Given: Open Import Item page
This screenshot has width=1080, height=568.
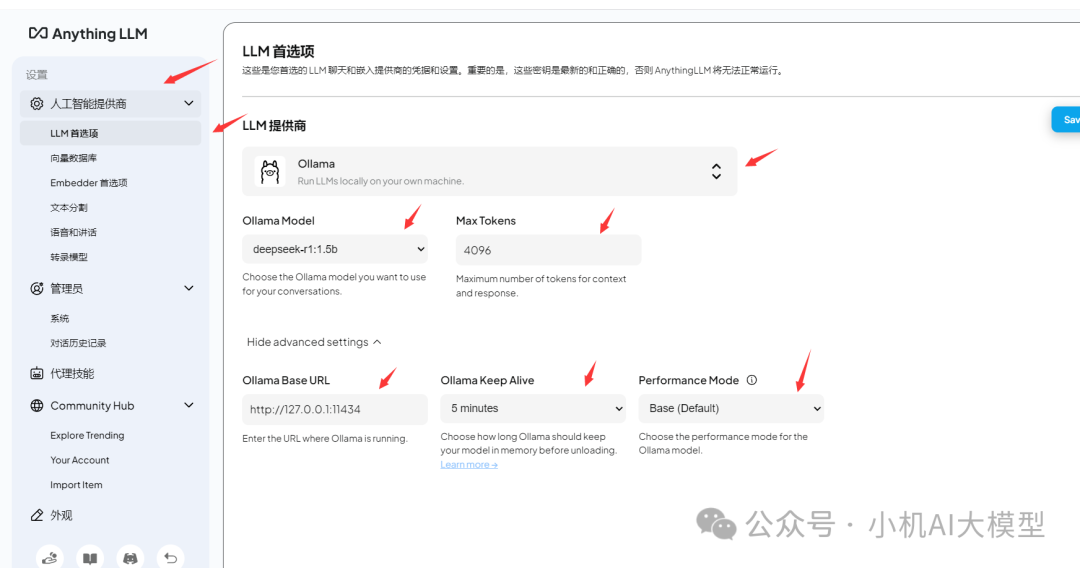Looking at the screenshot, I should click(76, 485).
